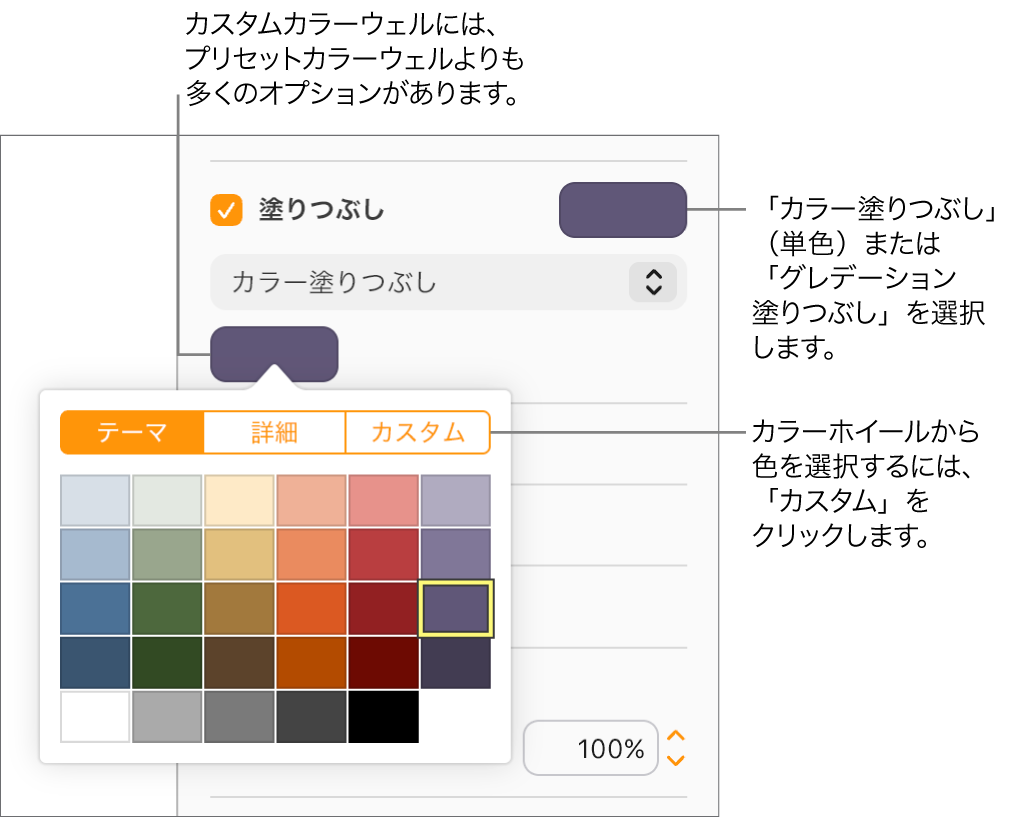1015x817 pixels.
Task: Pick the white swatch in bottom row
Action: (94, 715)
